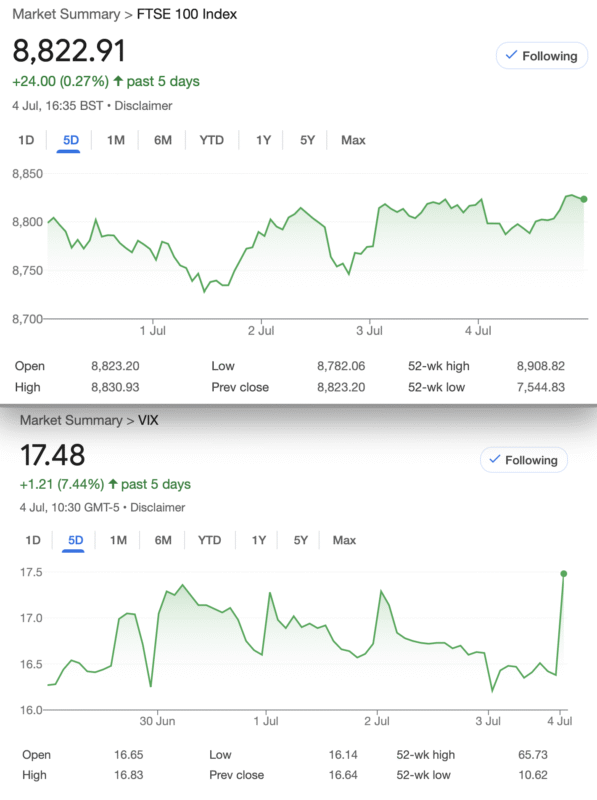
Task: Select the 6M tab on FTSE 100 chart
Action: click(x=163, y=140)
